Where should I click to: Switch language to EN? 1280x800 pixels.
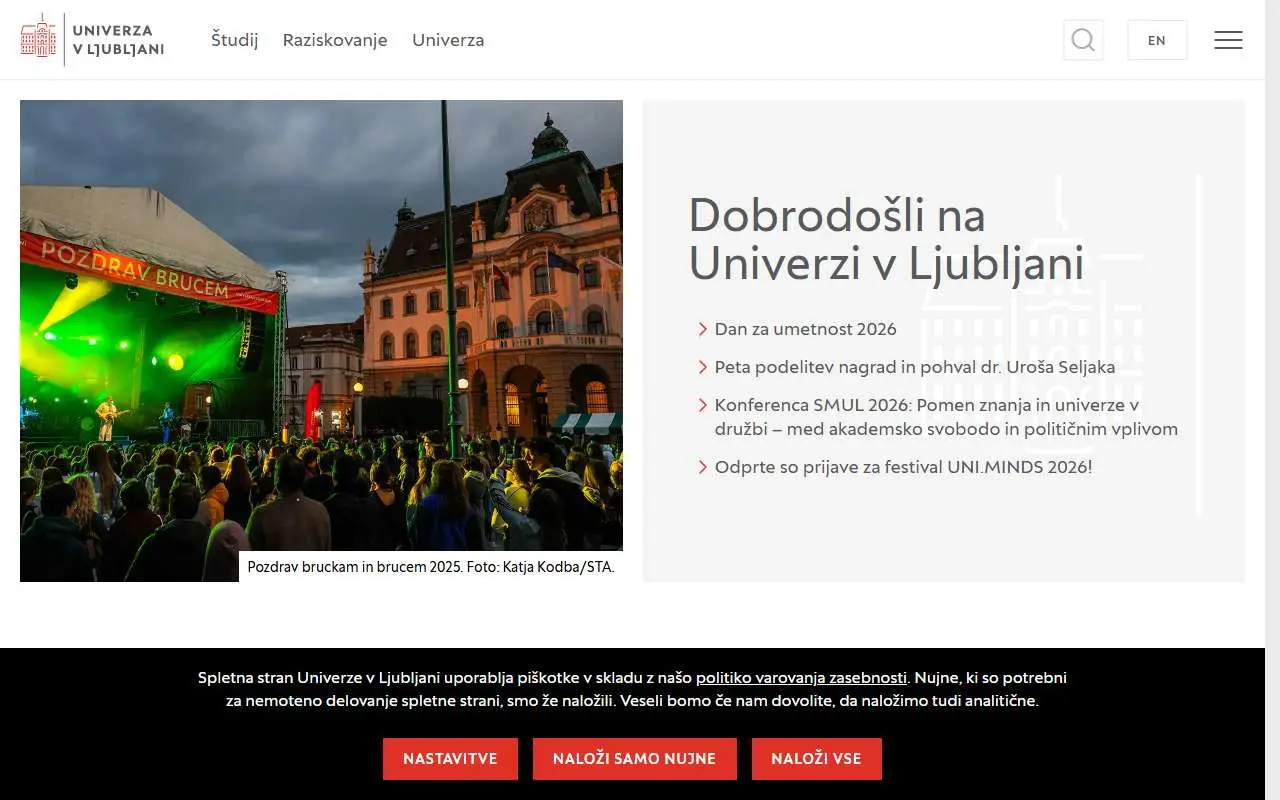click(1157, 40)
